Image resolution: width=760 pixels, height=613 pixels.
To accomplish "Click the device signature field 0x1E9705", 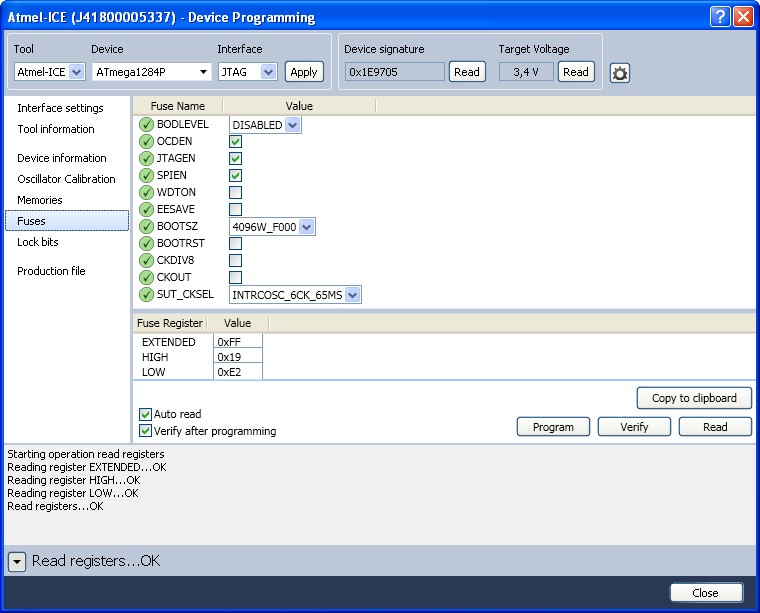I will pos(395,72).
